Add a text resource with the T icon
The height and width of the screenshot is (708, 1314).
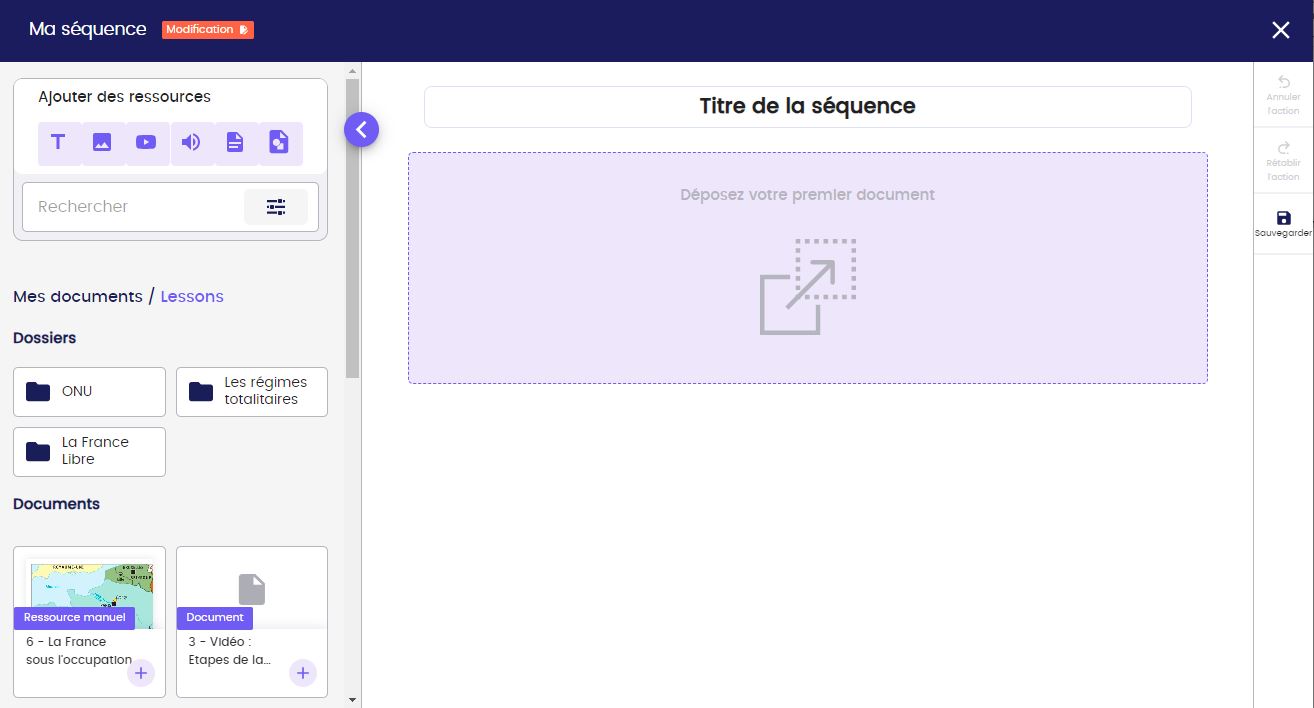tap(58, 143)
